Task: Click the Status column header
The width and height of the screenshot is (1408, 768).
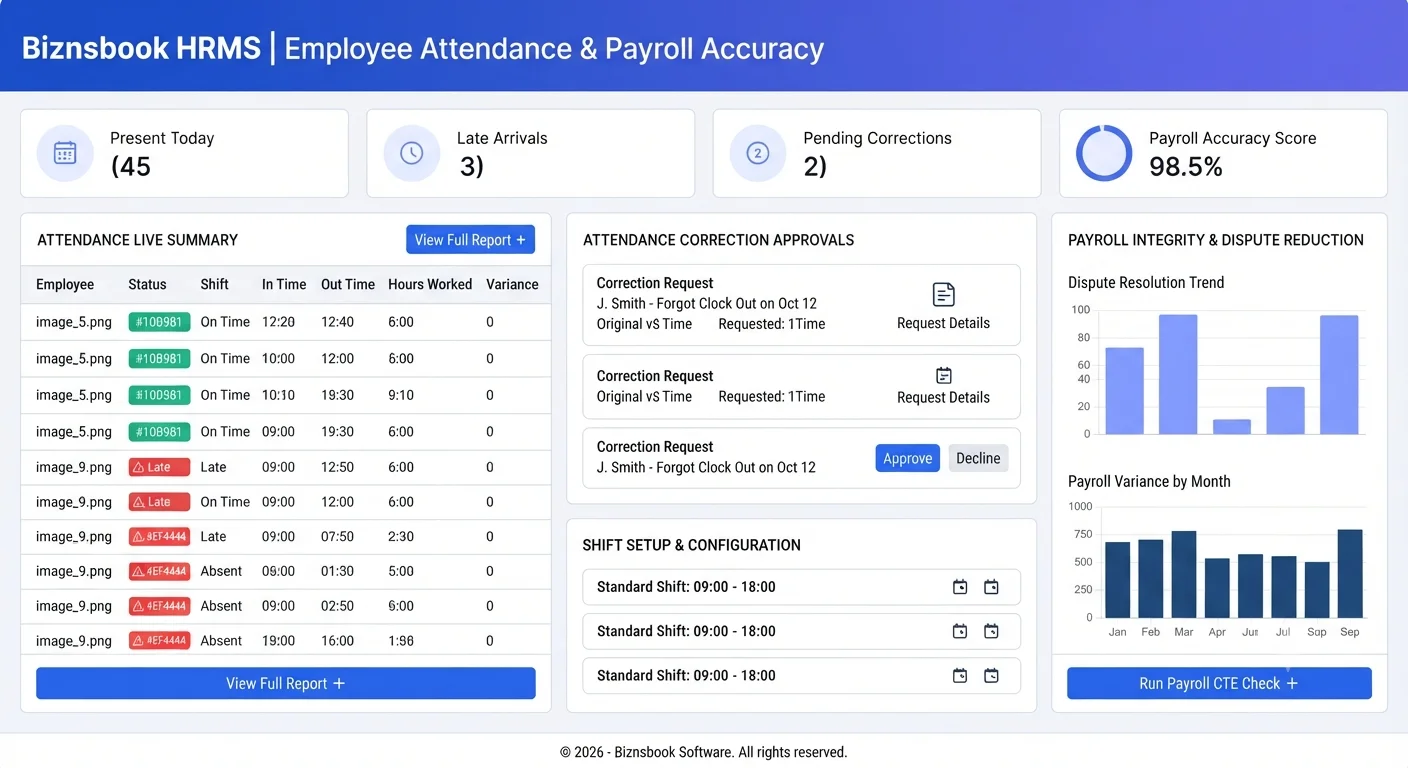Action: click(x=147, y=284)
